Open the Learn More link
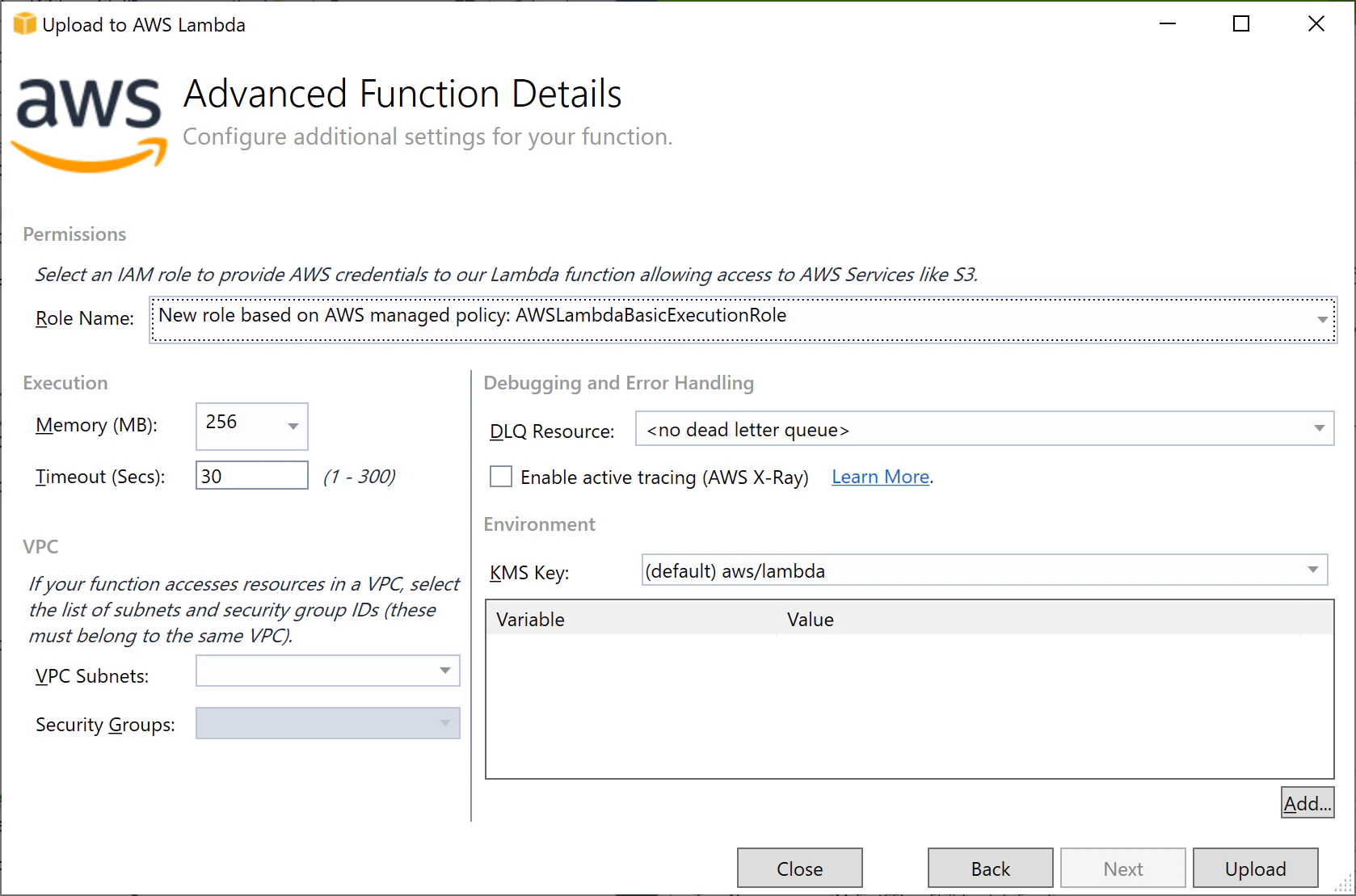The height and width of the screenshot is (896, 1356). [x=880, y=477]
